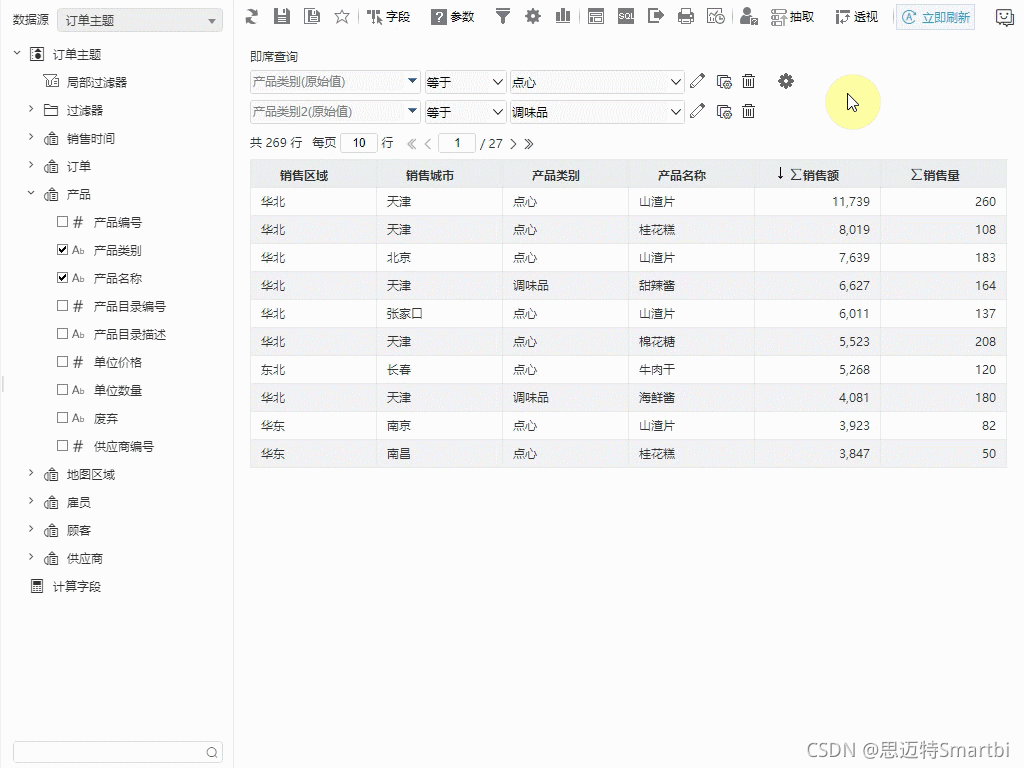The height and width of the screenshot is (768, 1024).
Task: Open the SQL view toolbar icon
Action: click(x=625, y=16)
